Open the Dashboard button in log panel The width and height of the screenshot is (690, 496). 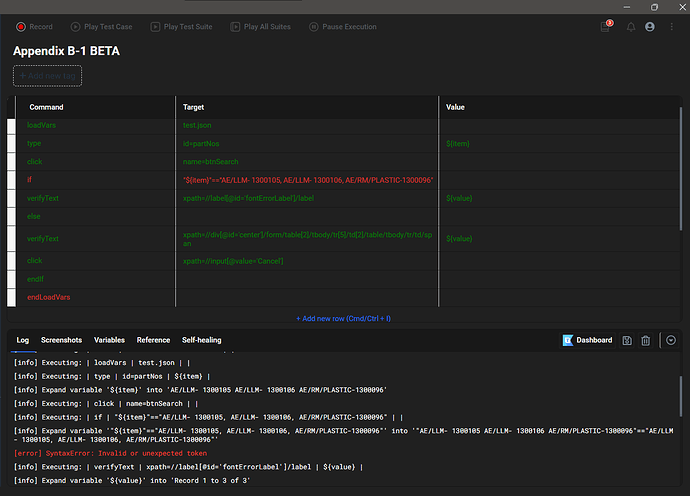587,340
